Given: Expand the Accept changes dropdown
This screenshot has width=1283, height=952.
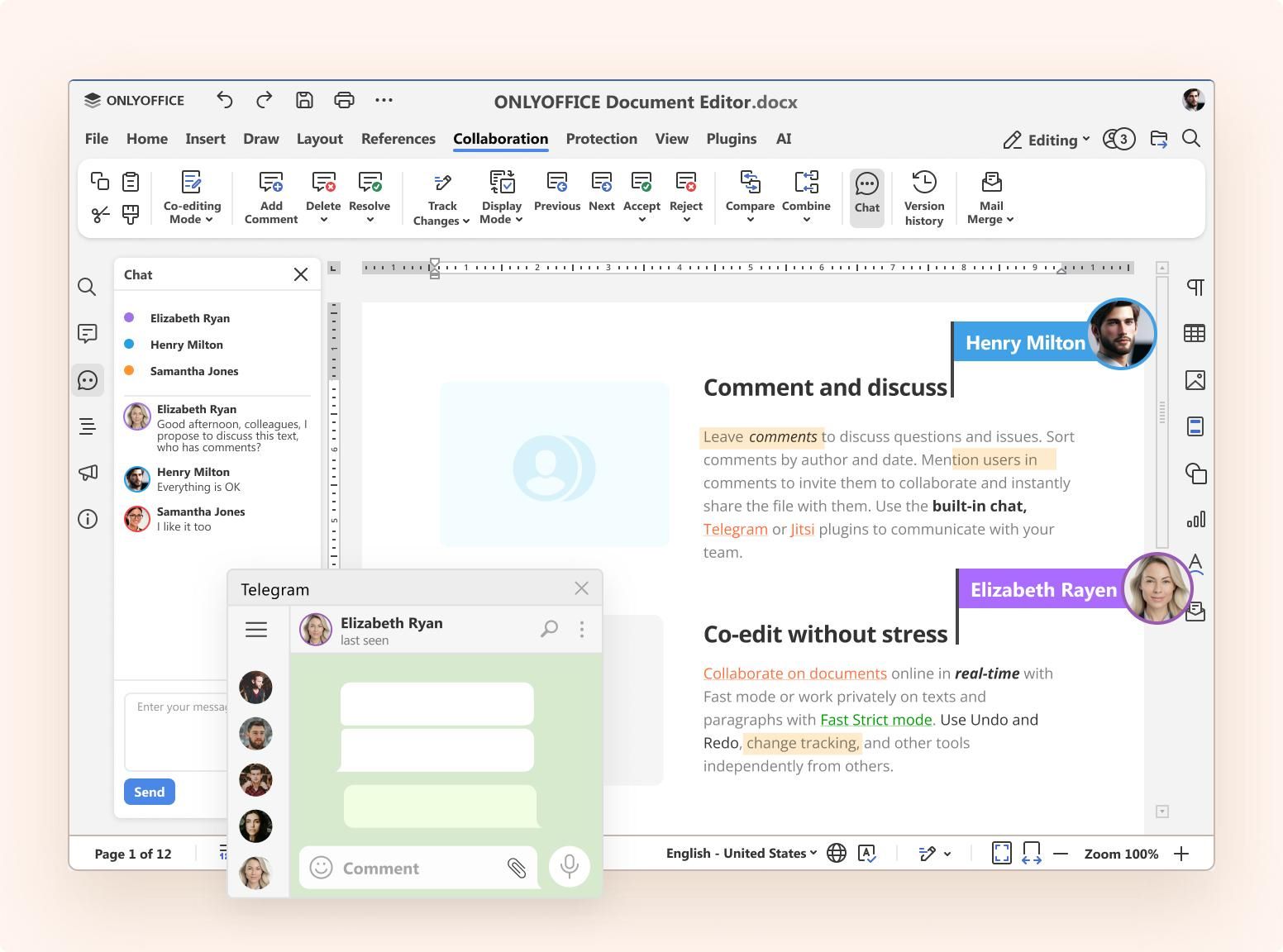Looking at the screenshot, I should tap(641, 220).
